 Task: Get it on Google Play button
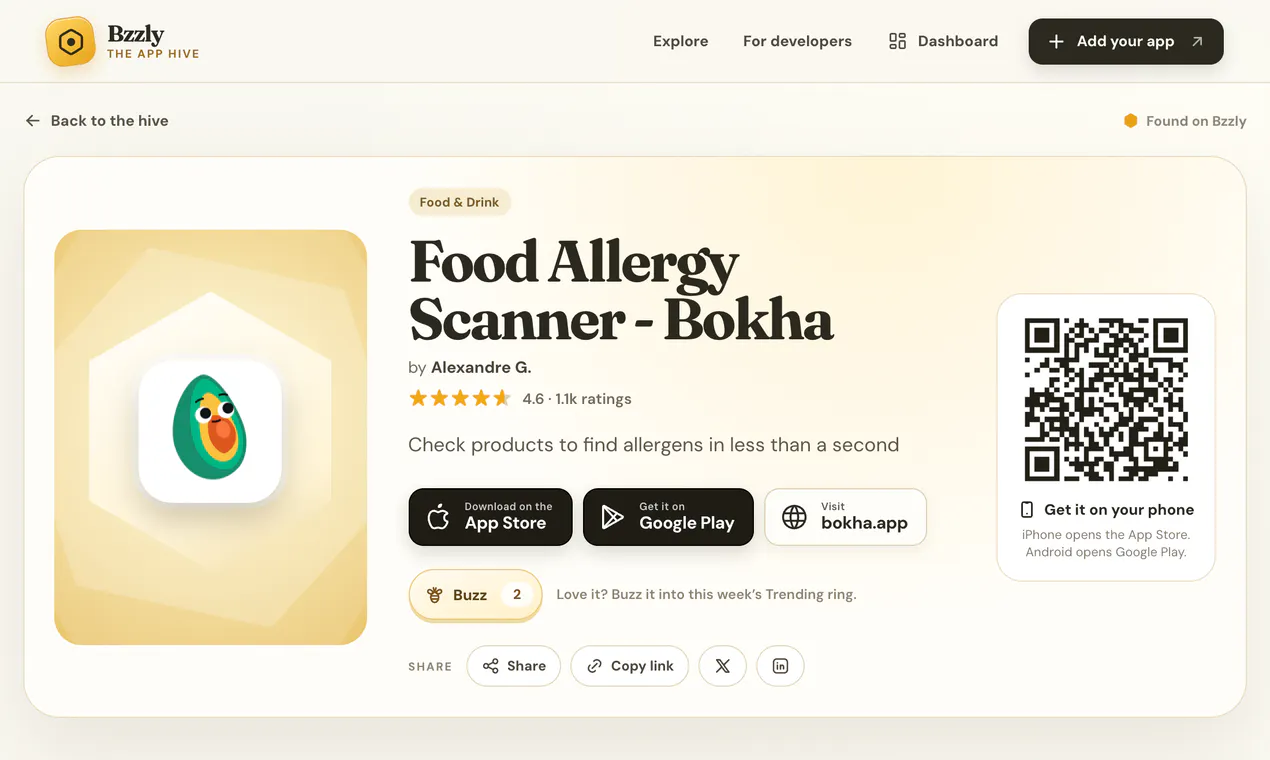tap(668, 517)
